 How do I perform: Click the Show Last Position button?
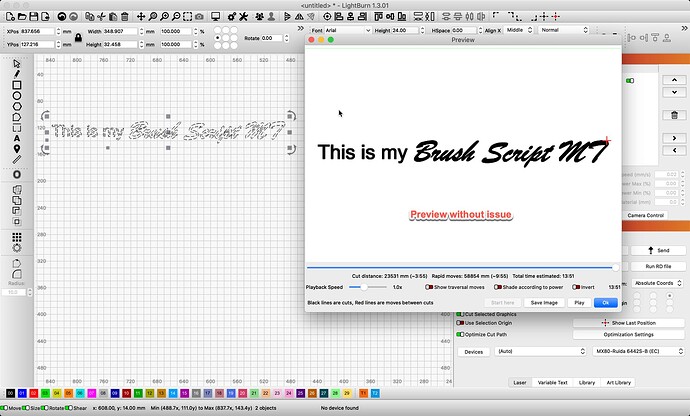click(x=628, y=323)
